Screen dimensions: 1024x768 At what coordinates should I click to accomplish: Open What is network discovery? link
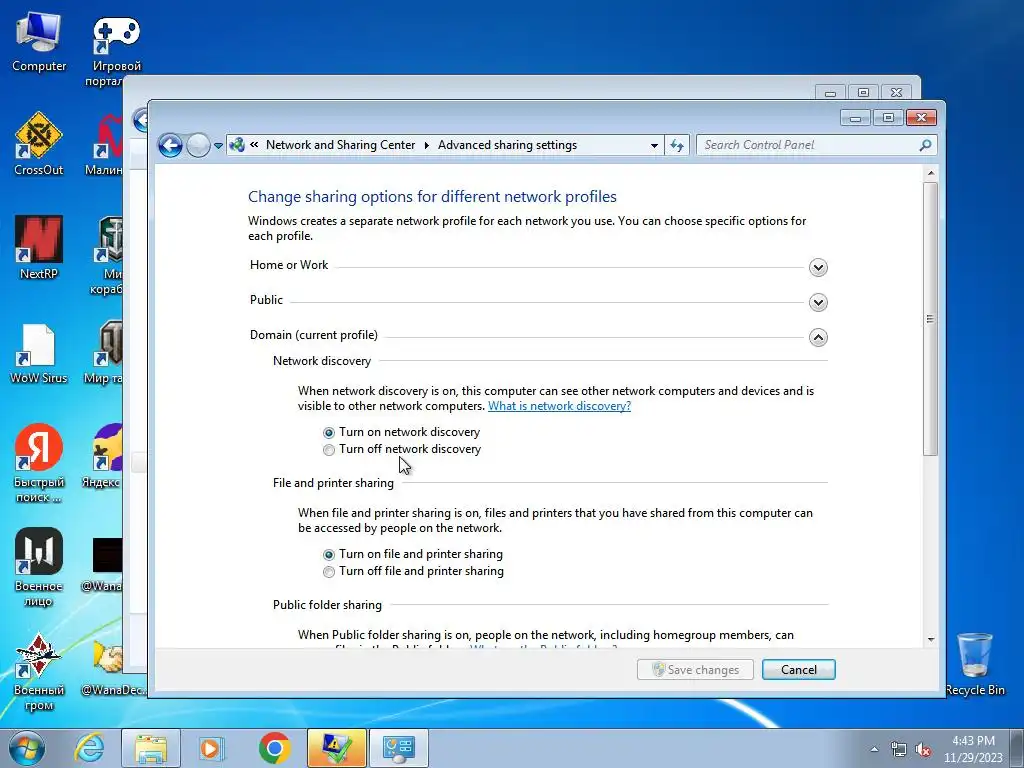coord(559,406)
